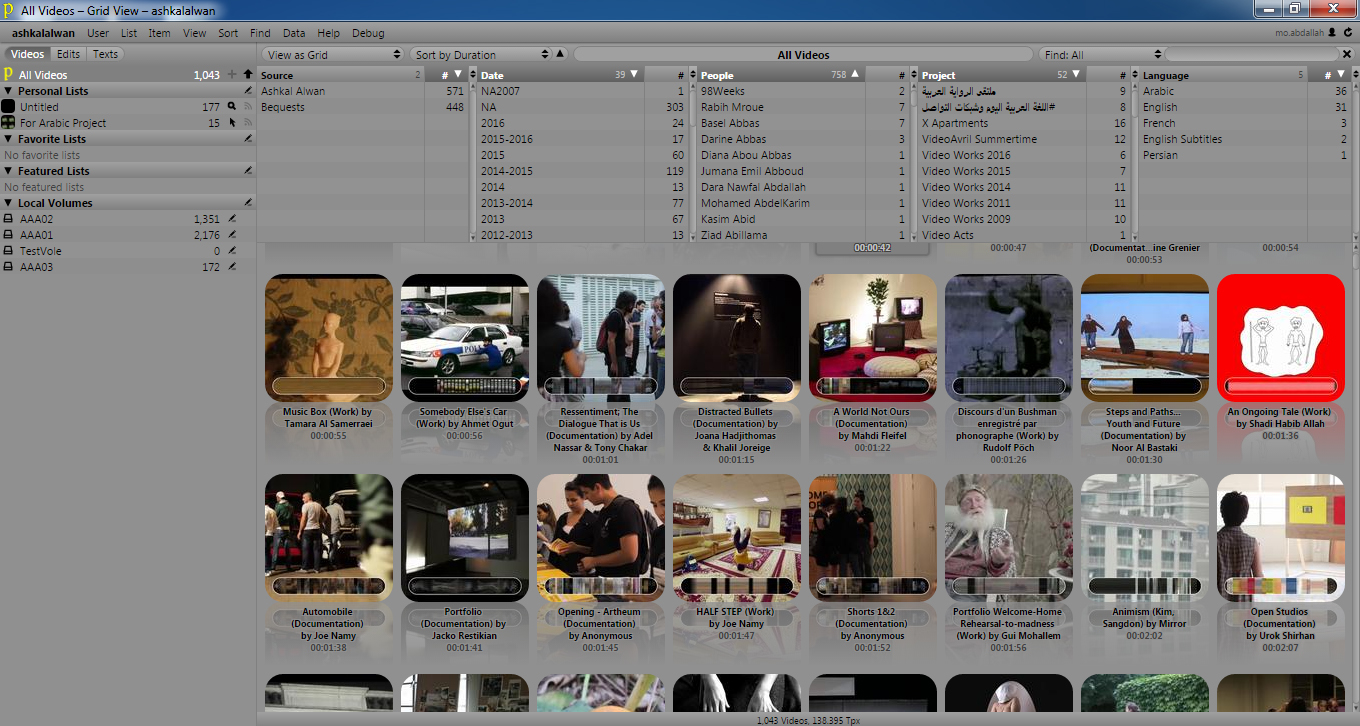Open the filter selector arrows beside Source
The image size is (1360, 726).
[472, 74]
